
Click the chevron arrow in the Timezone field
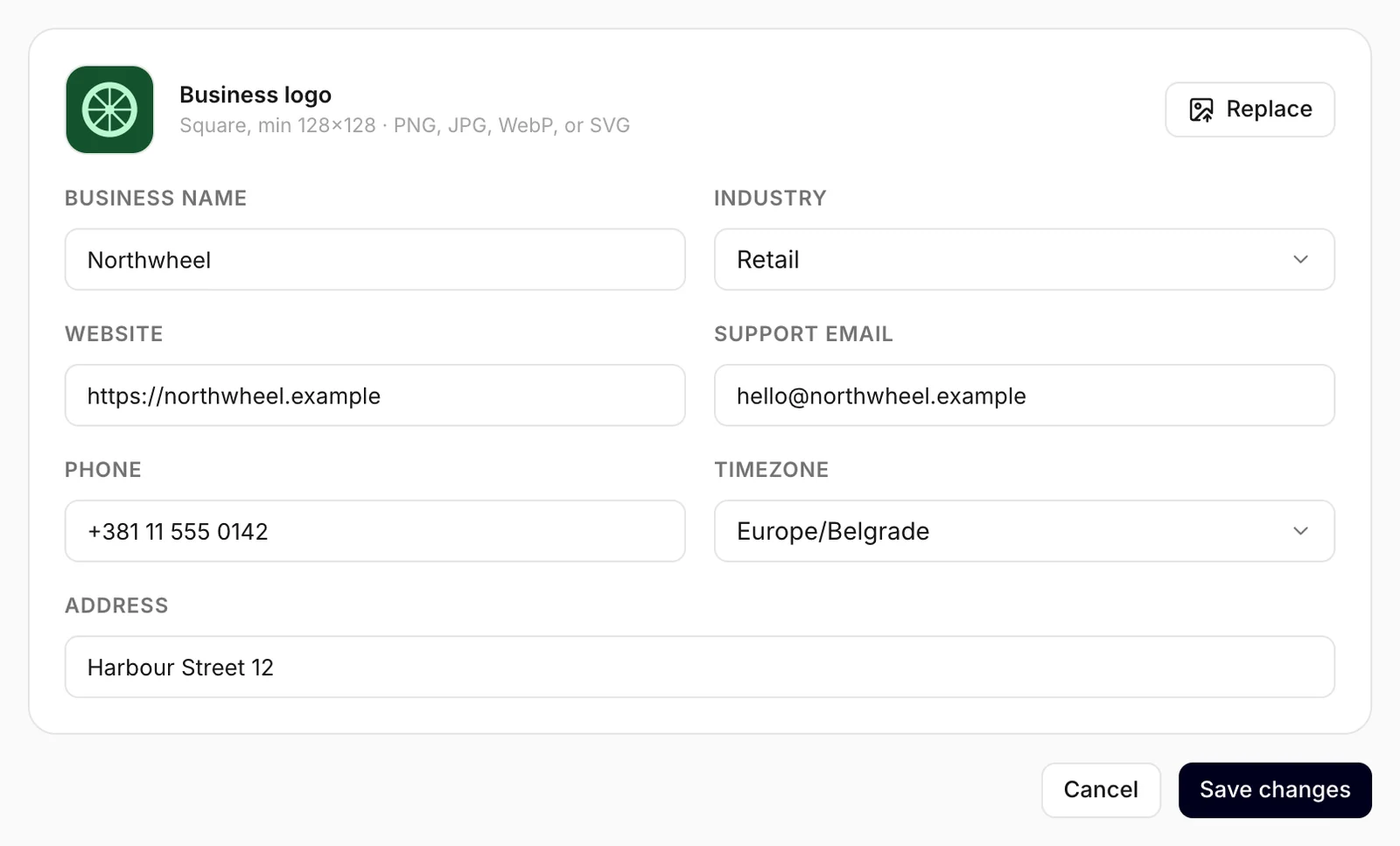click(x=1300, y=531)
